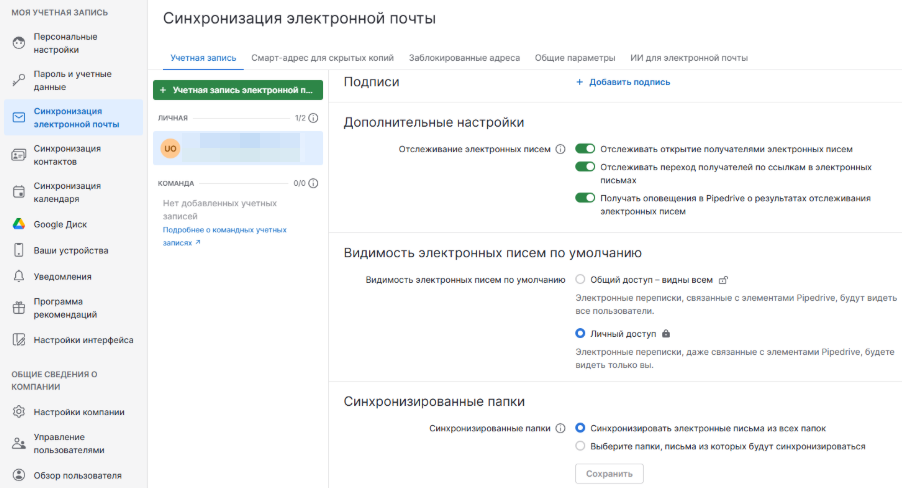
Task: Click the open lock icon after Общий доступ
Action: (x=724, y=280)
